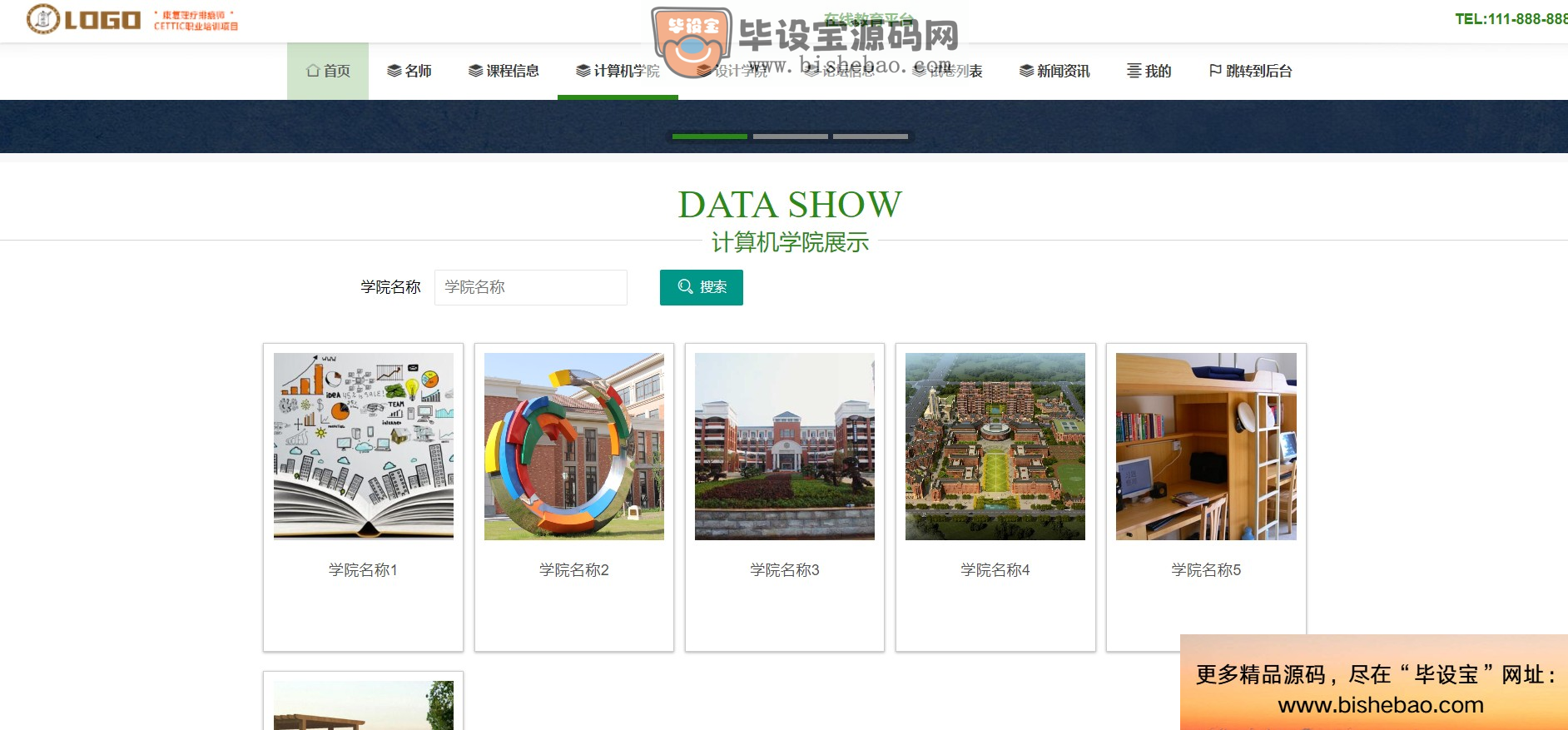
Task: Open the 论坛信息 menu item
Action: [x=840, y=71]
